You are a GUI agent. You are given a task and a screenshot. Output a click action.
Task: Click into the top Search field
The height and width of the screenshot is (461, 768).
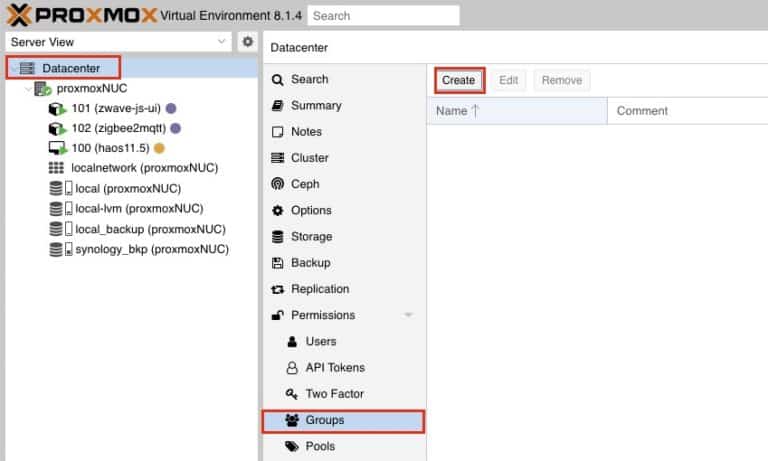[383, 16]
